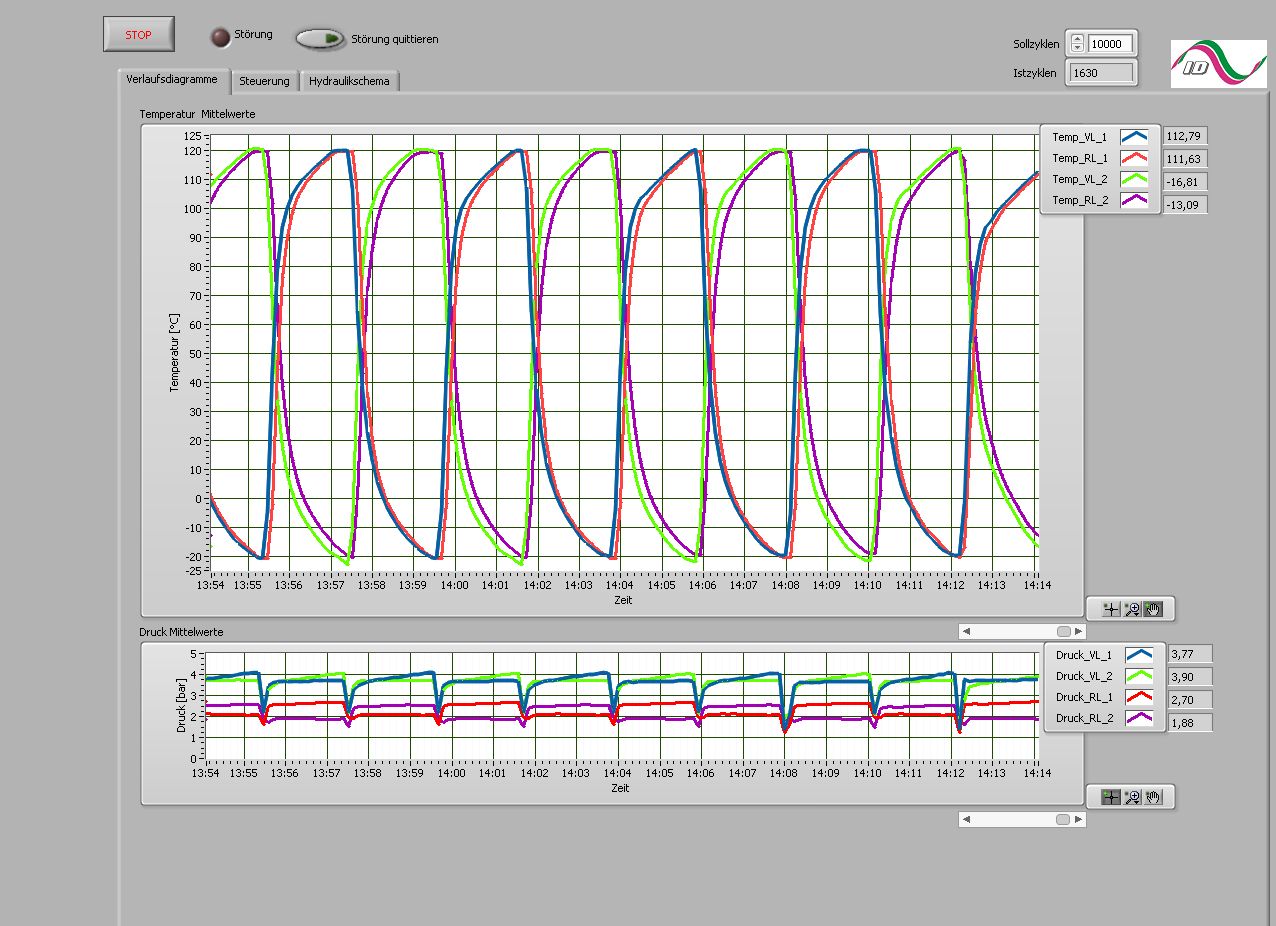
Task: Select the Druck_RL_2 value 1,88
Action: (x=1190, y=722)
